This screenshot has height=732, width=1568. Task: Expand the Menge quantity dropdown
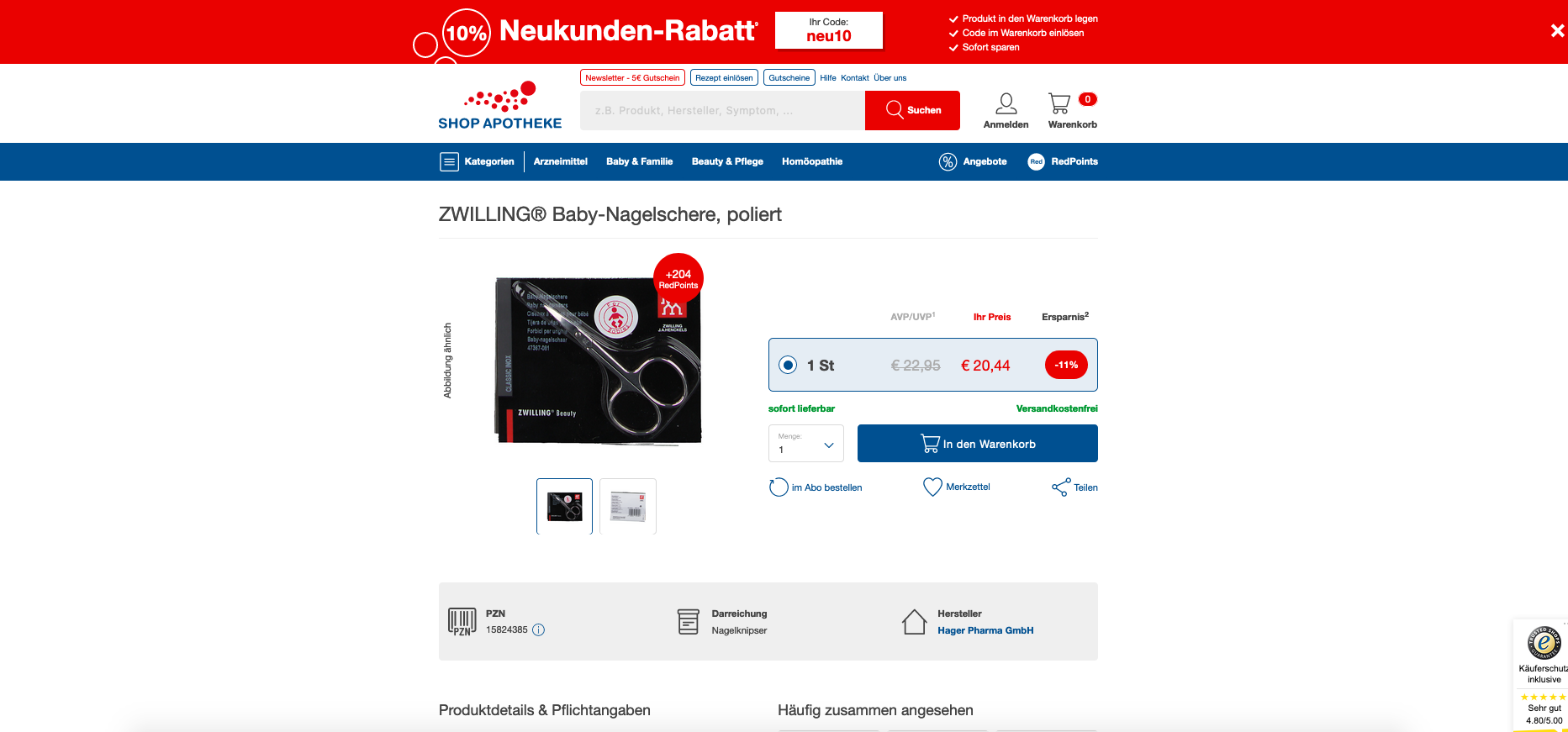[806, 443]
